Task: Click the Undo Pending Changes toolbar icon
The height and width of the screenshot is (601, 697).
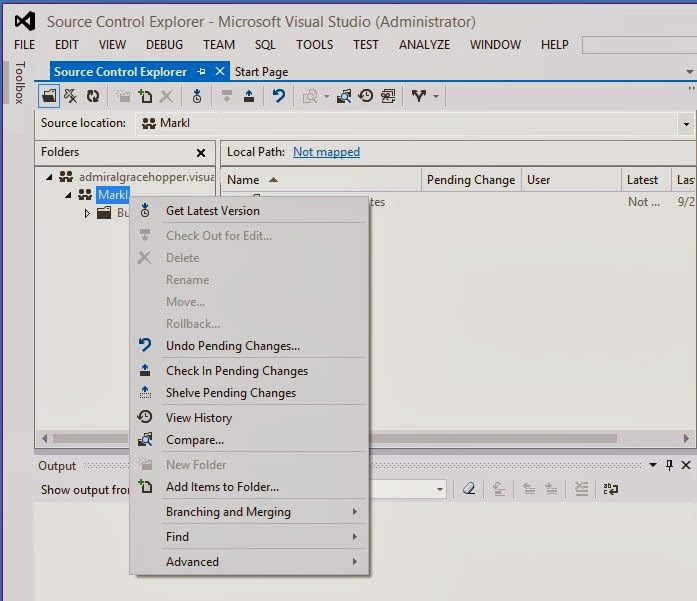Action: 279,96
